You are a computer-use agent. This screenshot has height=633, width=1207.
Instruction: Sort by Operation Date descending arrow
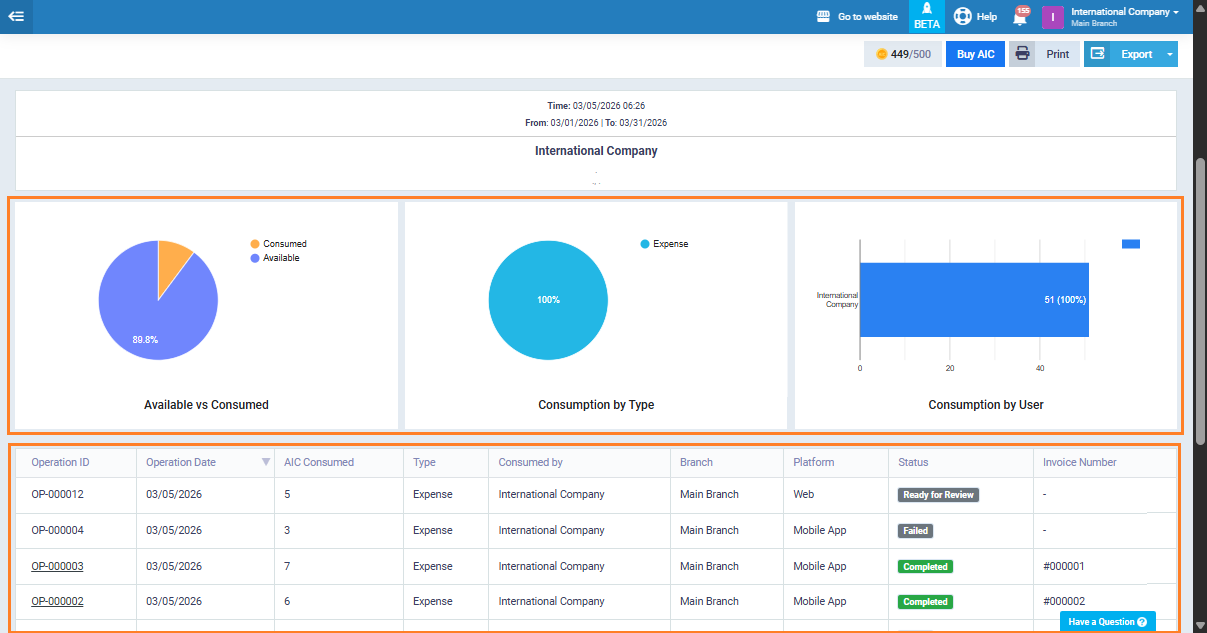(266, 462)
